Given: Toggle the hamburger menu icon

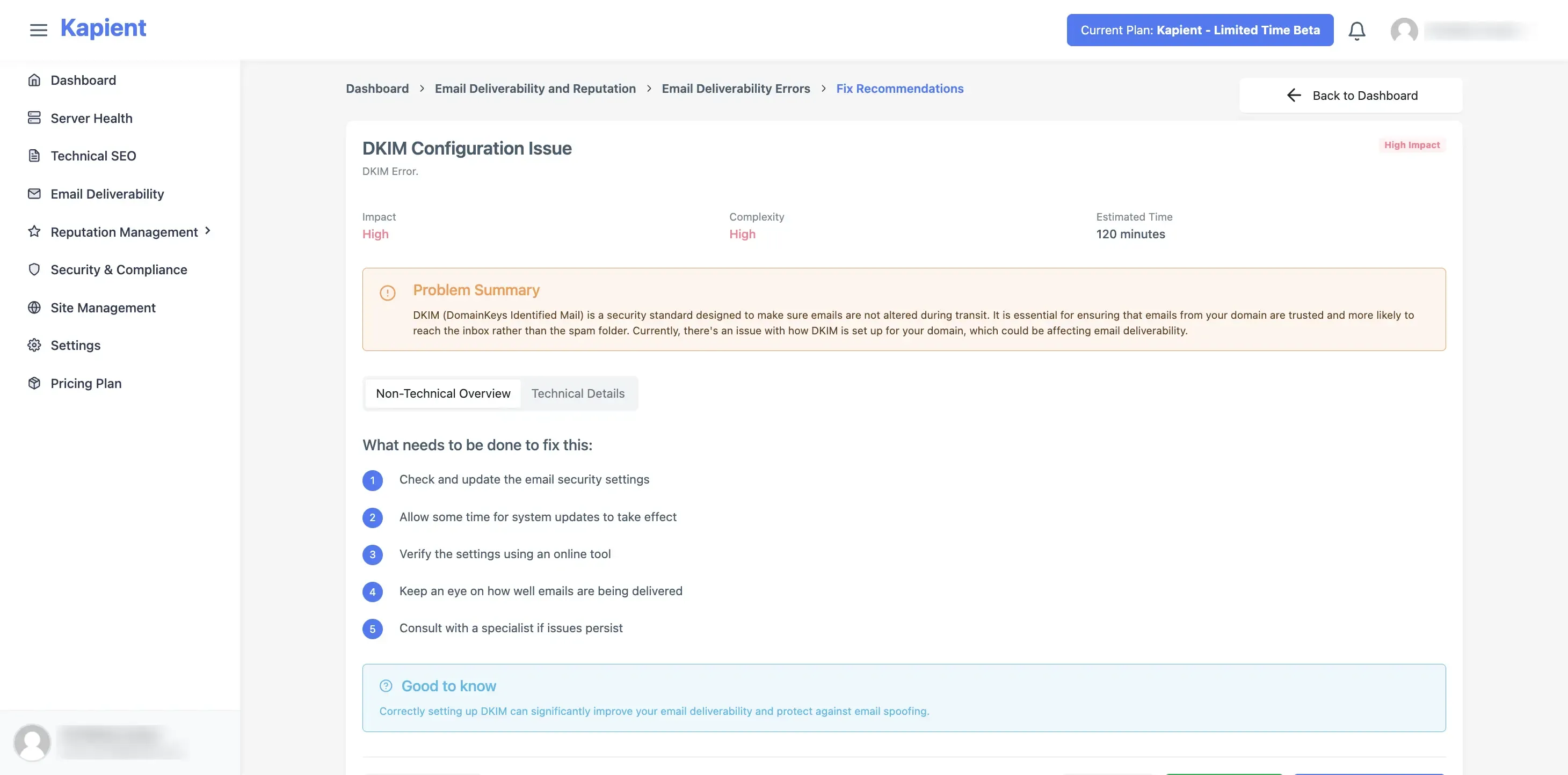Looking at the screenshot, I should click(x=38, y=30).
